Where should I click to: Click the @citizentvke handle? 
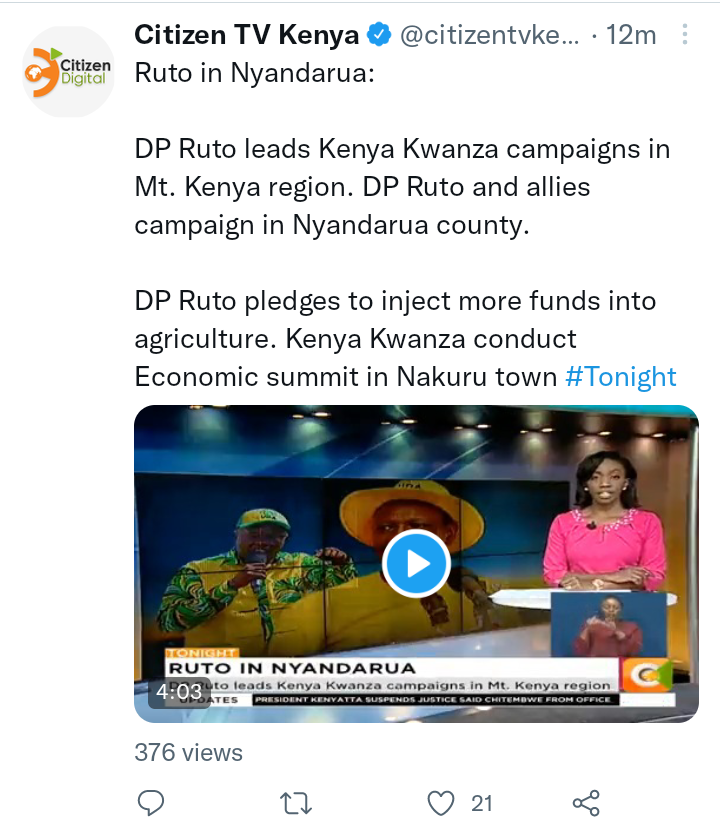point(489,35)
